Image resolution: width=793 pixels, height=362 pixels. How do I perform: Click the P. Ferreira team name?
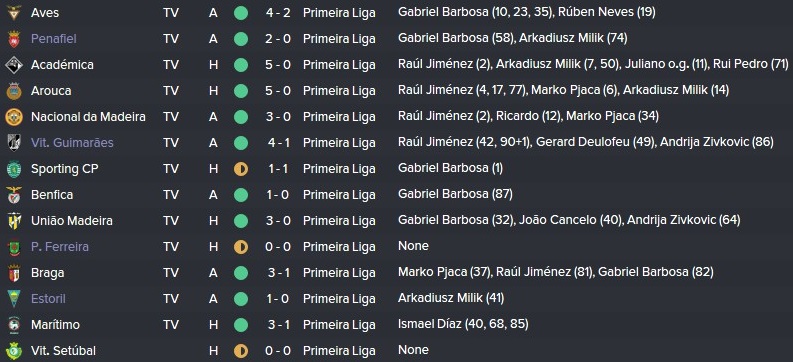click(x=60, y=247)
